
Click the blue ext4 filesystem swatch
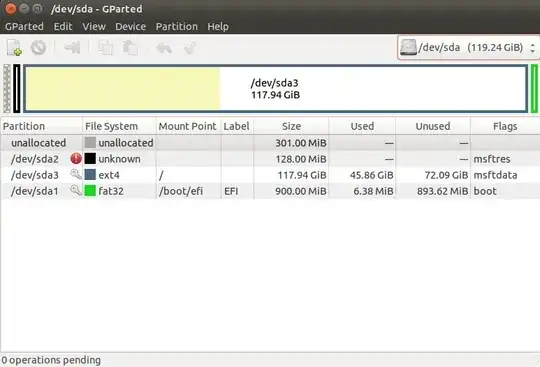pos(90,175)
